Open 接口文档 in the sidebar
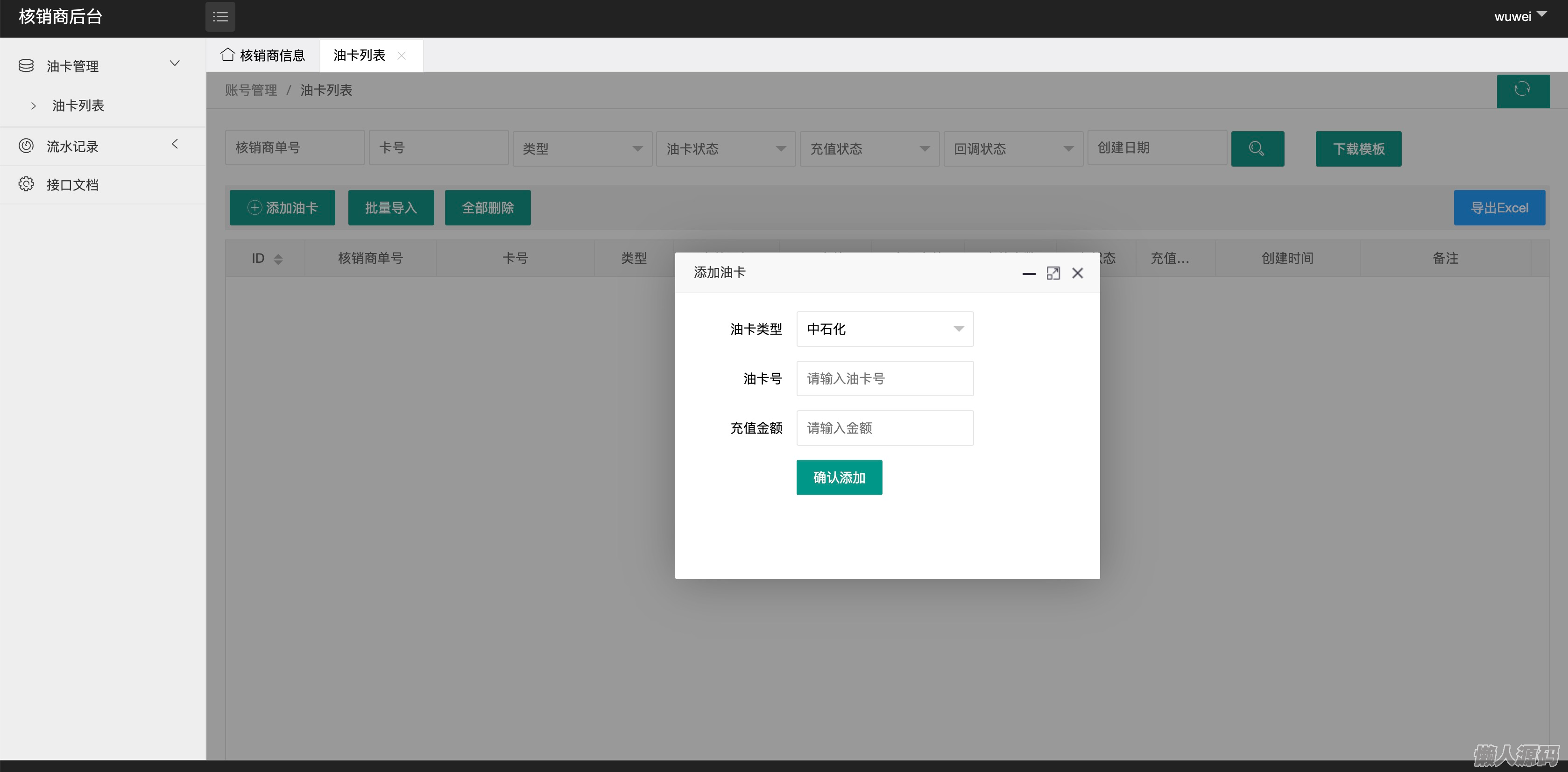1568x772 pixels. (x=72, y=185)
